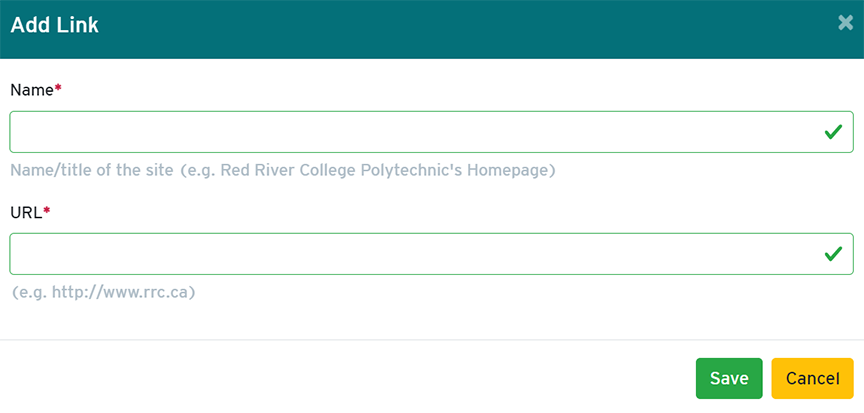864x413 pixels.
Task: Click the teal header bar's empty area
Action: [x=450, y=28]
